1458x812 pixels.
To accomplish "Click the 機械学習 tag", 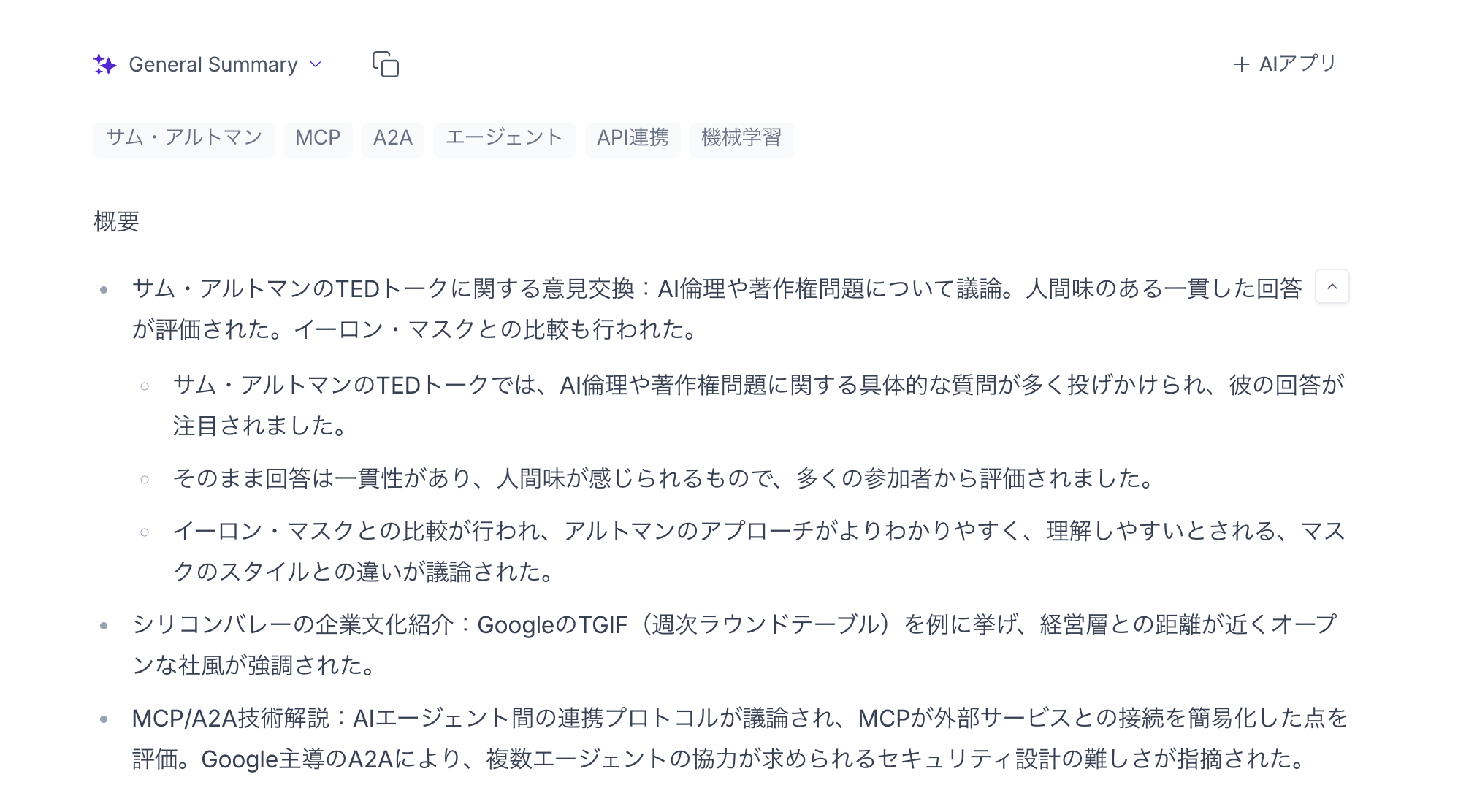I will (x=741, y=138).
